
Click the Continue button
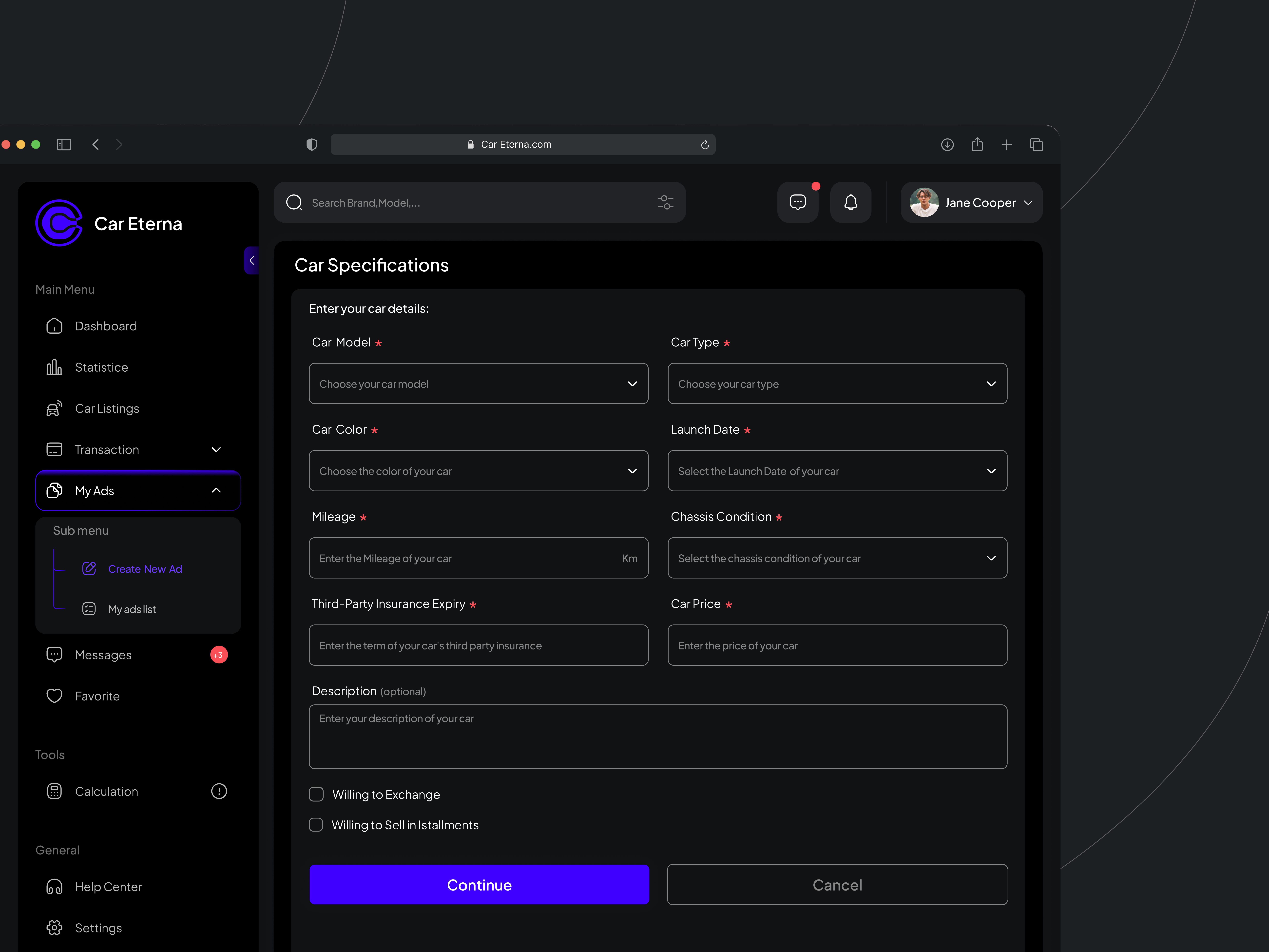[479, 884]
